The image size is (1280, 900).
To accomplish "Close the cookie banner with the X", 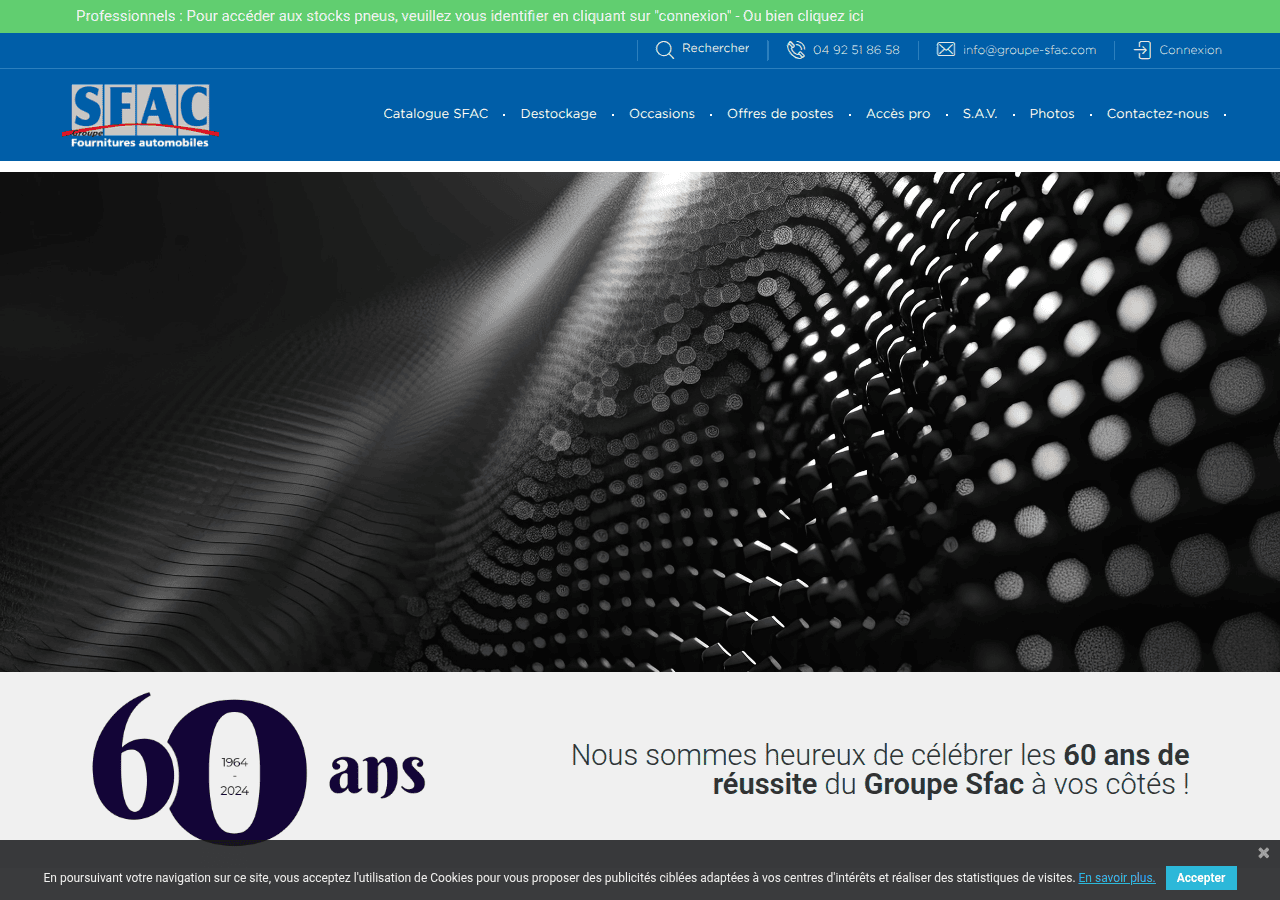I will [1263, 853].
